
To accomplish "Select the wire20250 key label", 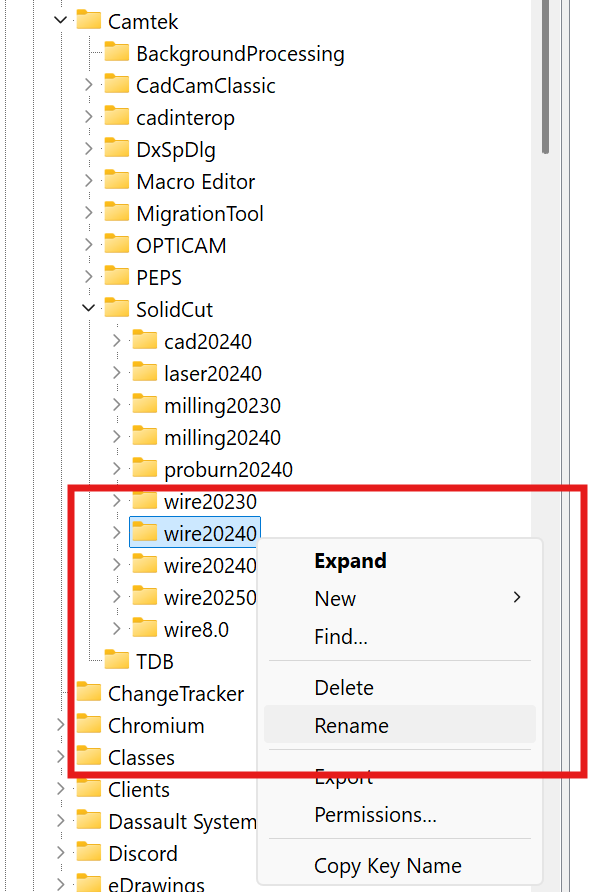I will [210, 598].
